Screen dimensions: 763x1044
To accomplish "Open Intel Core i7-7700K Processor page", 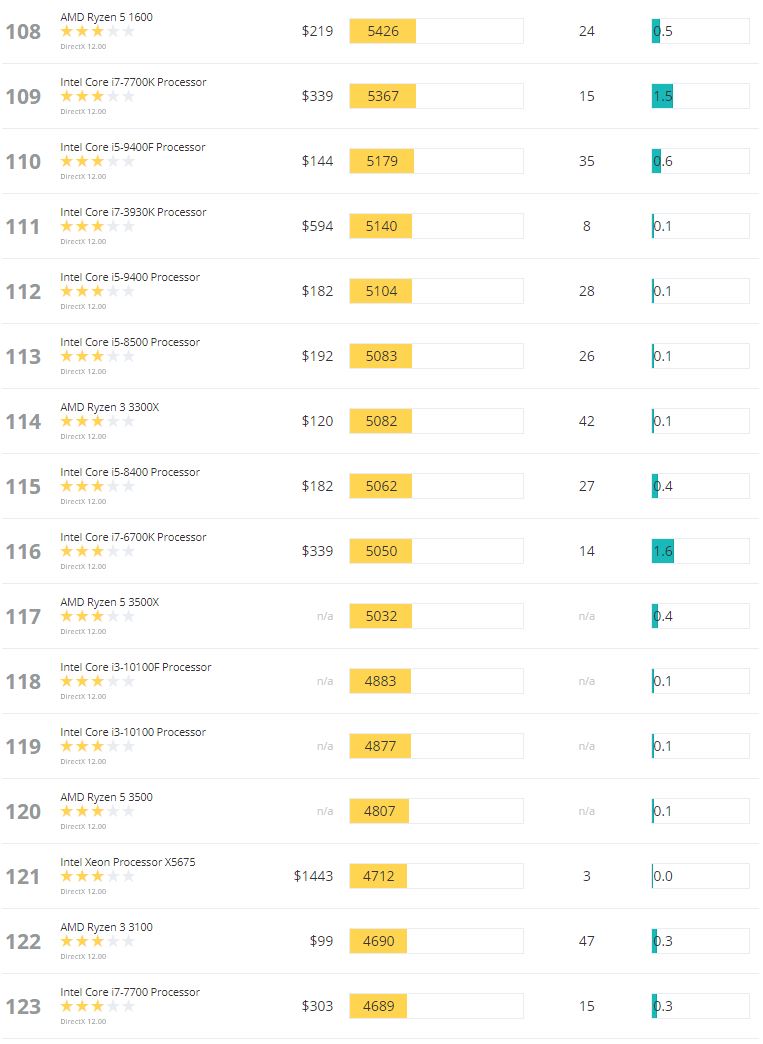I will point(133,82).
